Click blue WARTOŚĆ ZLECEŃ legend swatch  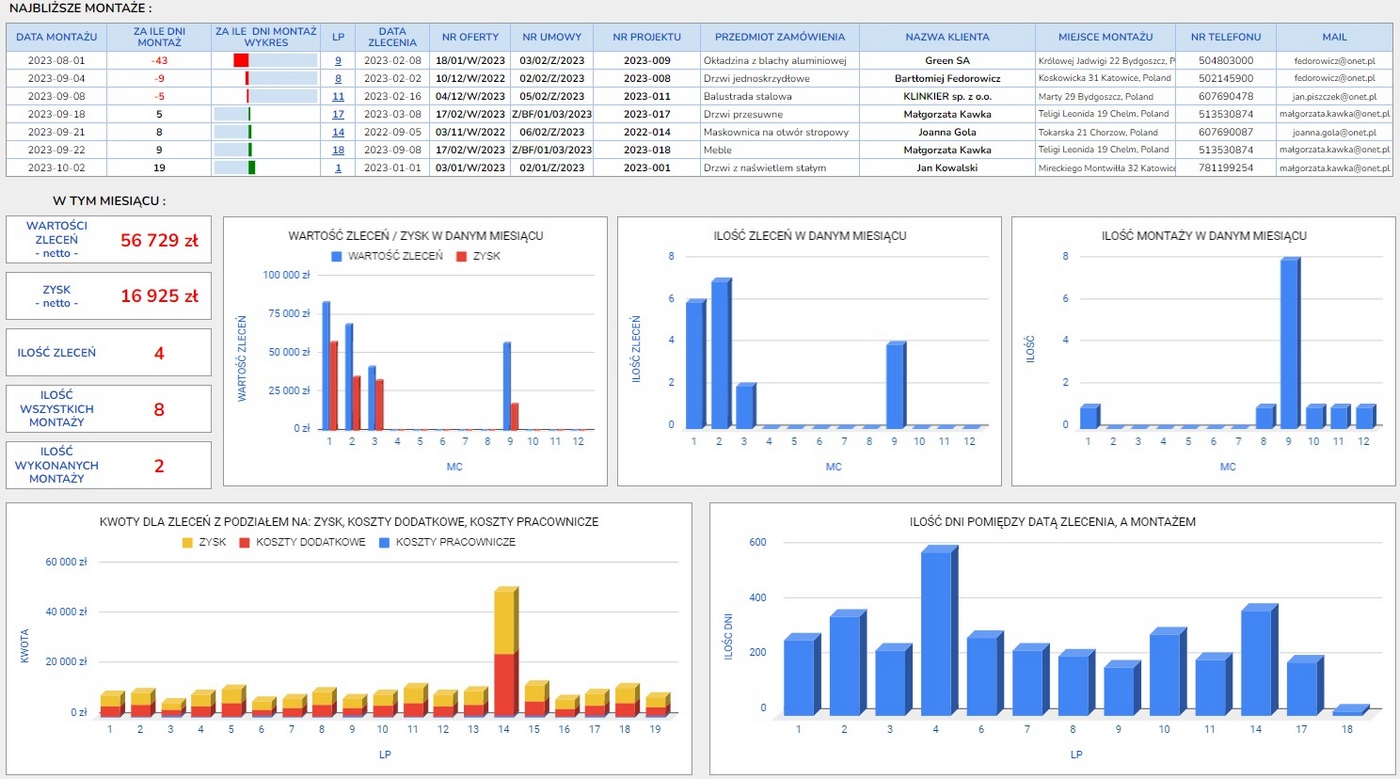(337, 257)
